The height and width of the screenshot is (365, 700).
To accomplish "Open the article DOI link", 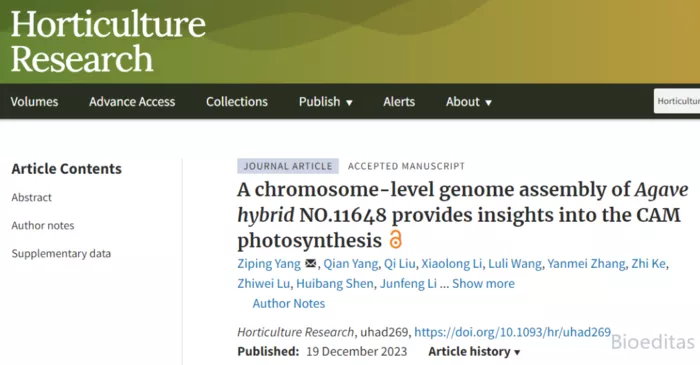I will click(x=512, y=332).
